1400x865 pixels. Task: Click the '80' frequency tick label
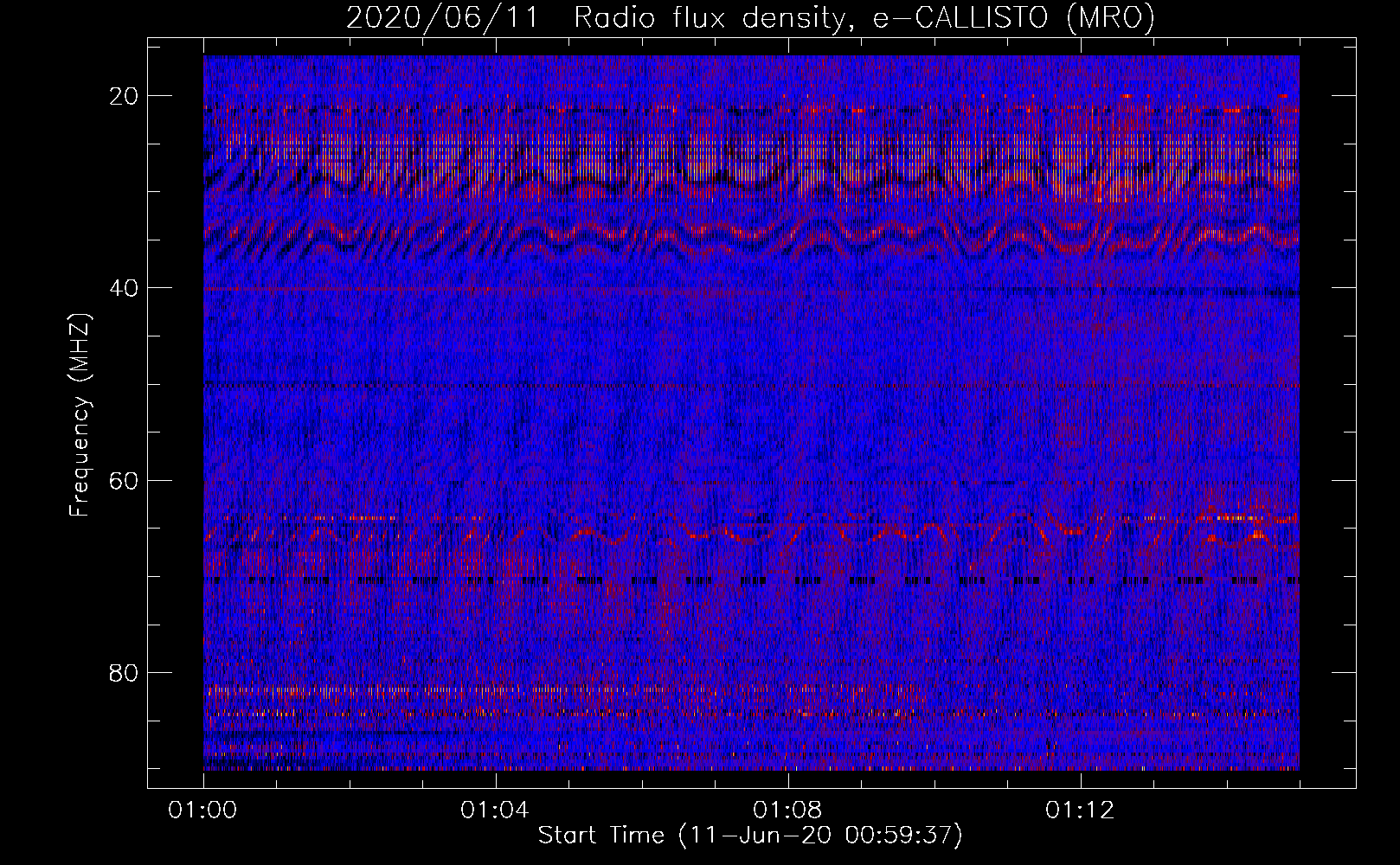[125, 672]
